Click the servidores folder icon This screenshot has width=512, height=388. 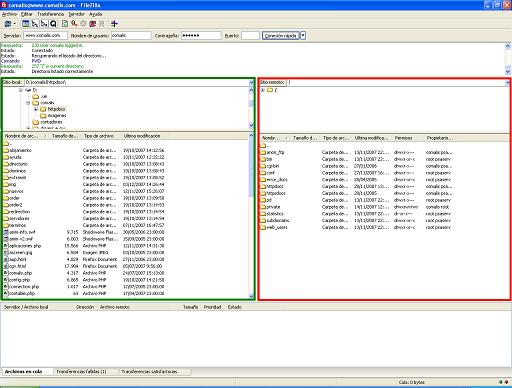tap(6, 218)
